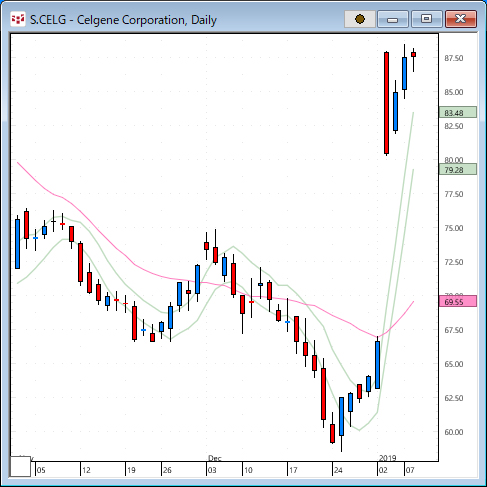The height and width of the screenshot is (487, 487).
Task: Maximize the S.CELG chart window
Action: tap(426, 19)
